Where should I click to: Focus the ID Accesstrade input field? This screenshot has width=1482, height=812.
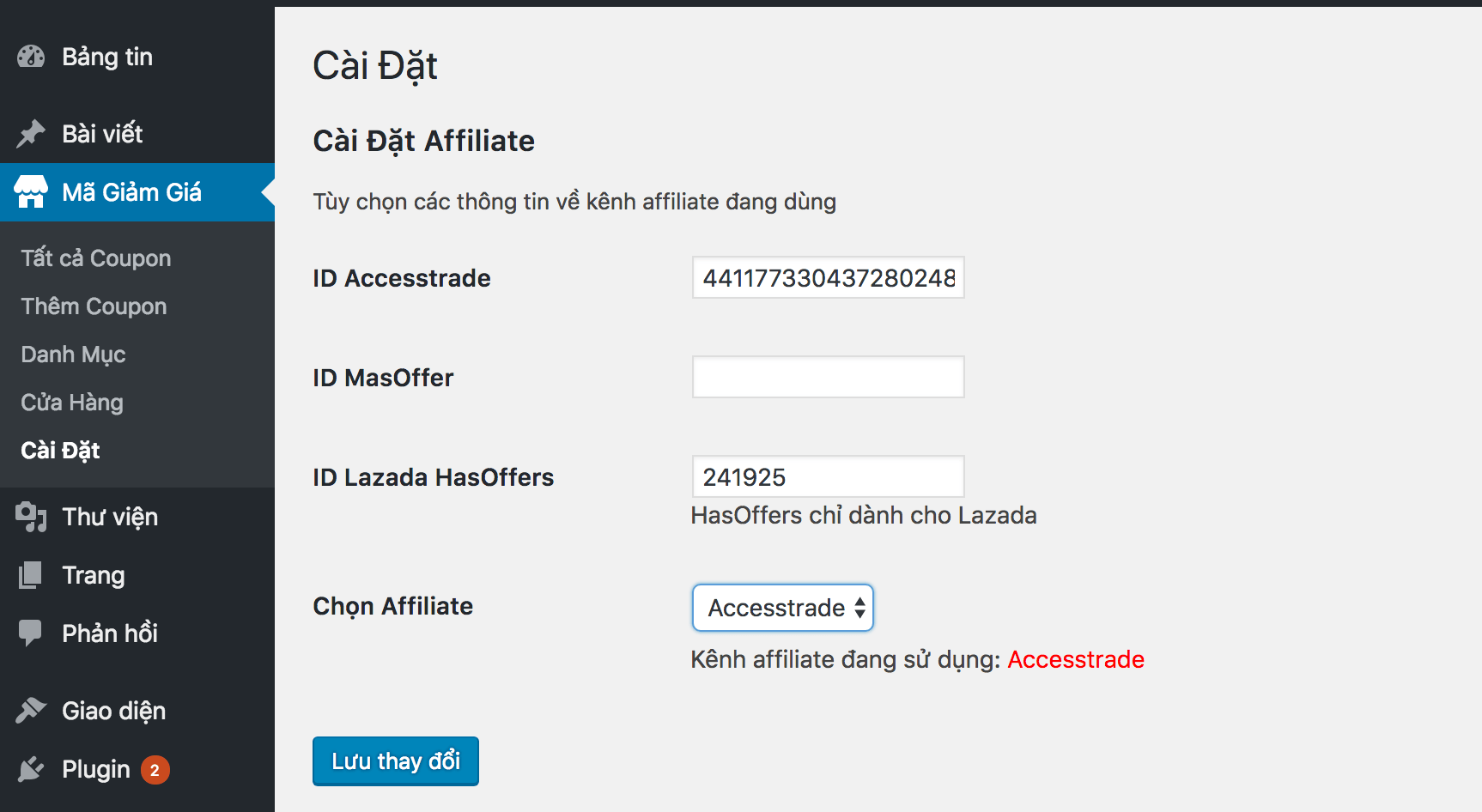pyautogui.click(x=829, y=277)
